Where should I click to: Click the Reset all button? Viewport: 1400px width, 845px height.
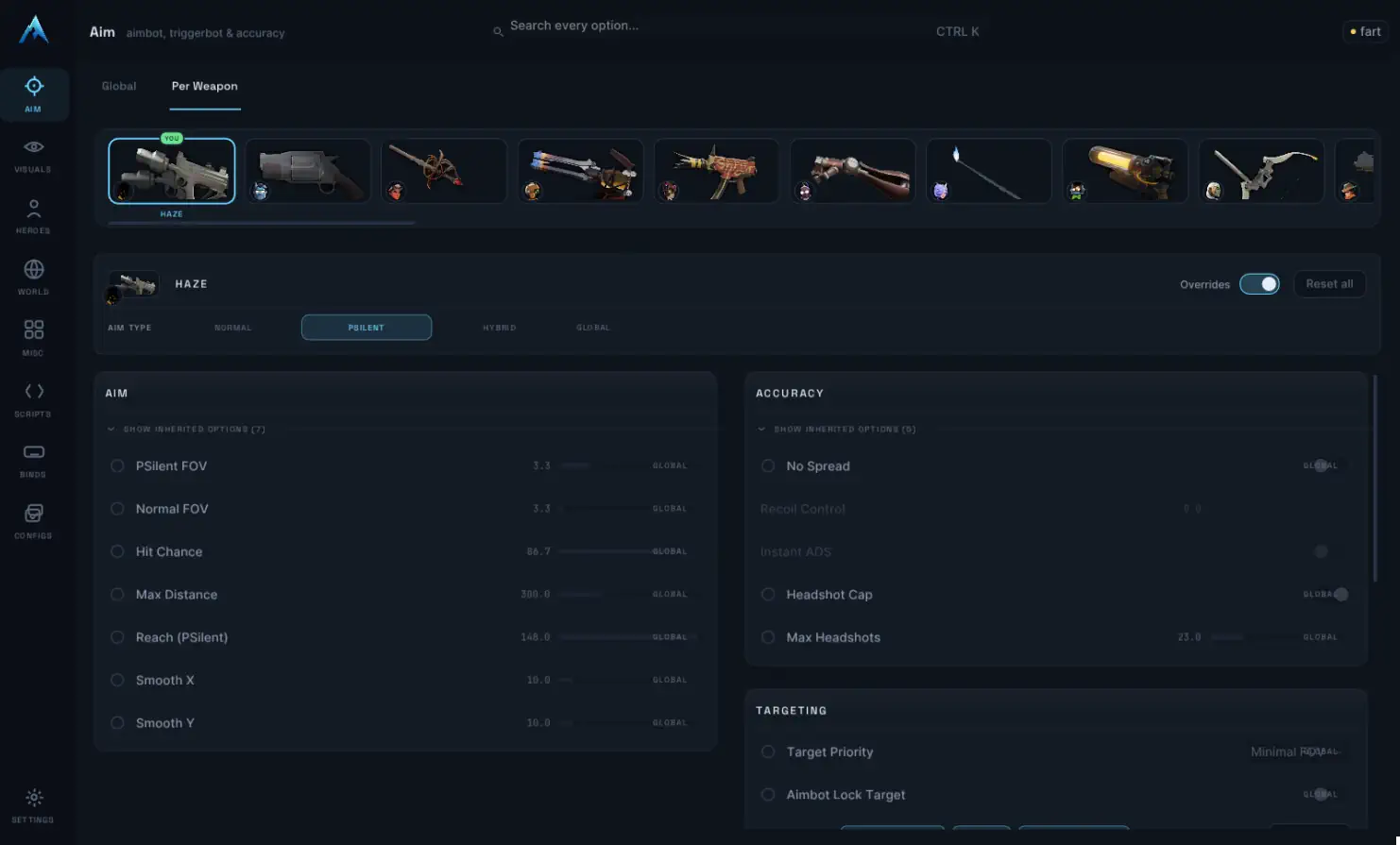tap(1329, 284)
